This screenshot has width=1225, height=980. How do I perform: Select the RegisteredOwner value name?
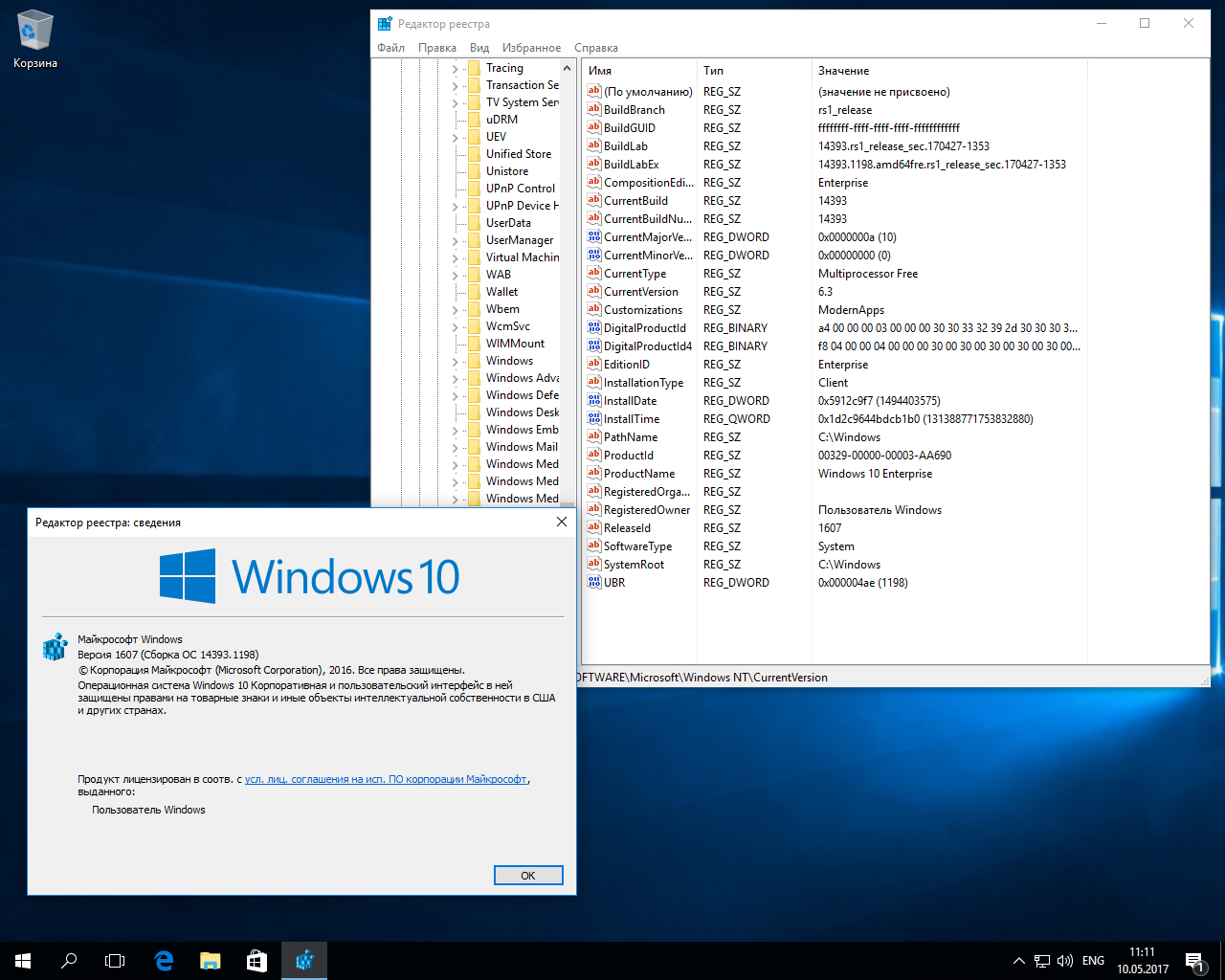pos(647,510)
